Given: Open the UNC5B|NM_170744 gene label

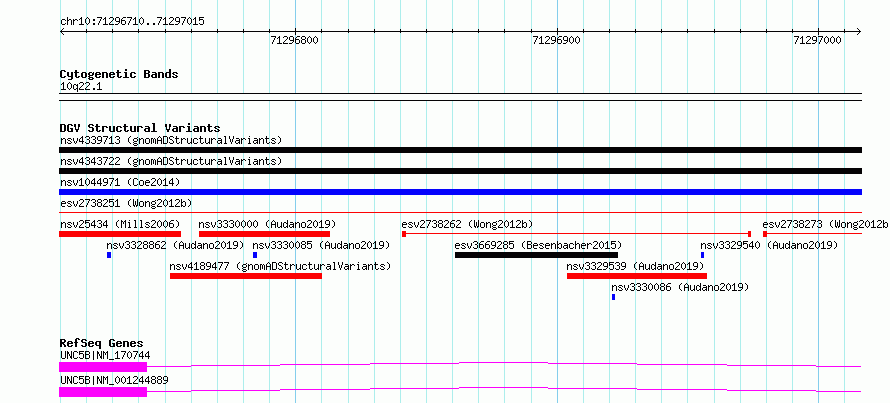Looking at the screenshot, I should pyautogui.click(x=105, y=355).
